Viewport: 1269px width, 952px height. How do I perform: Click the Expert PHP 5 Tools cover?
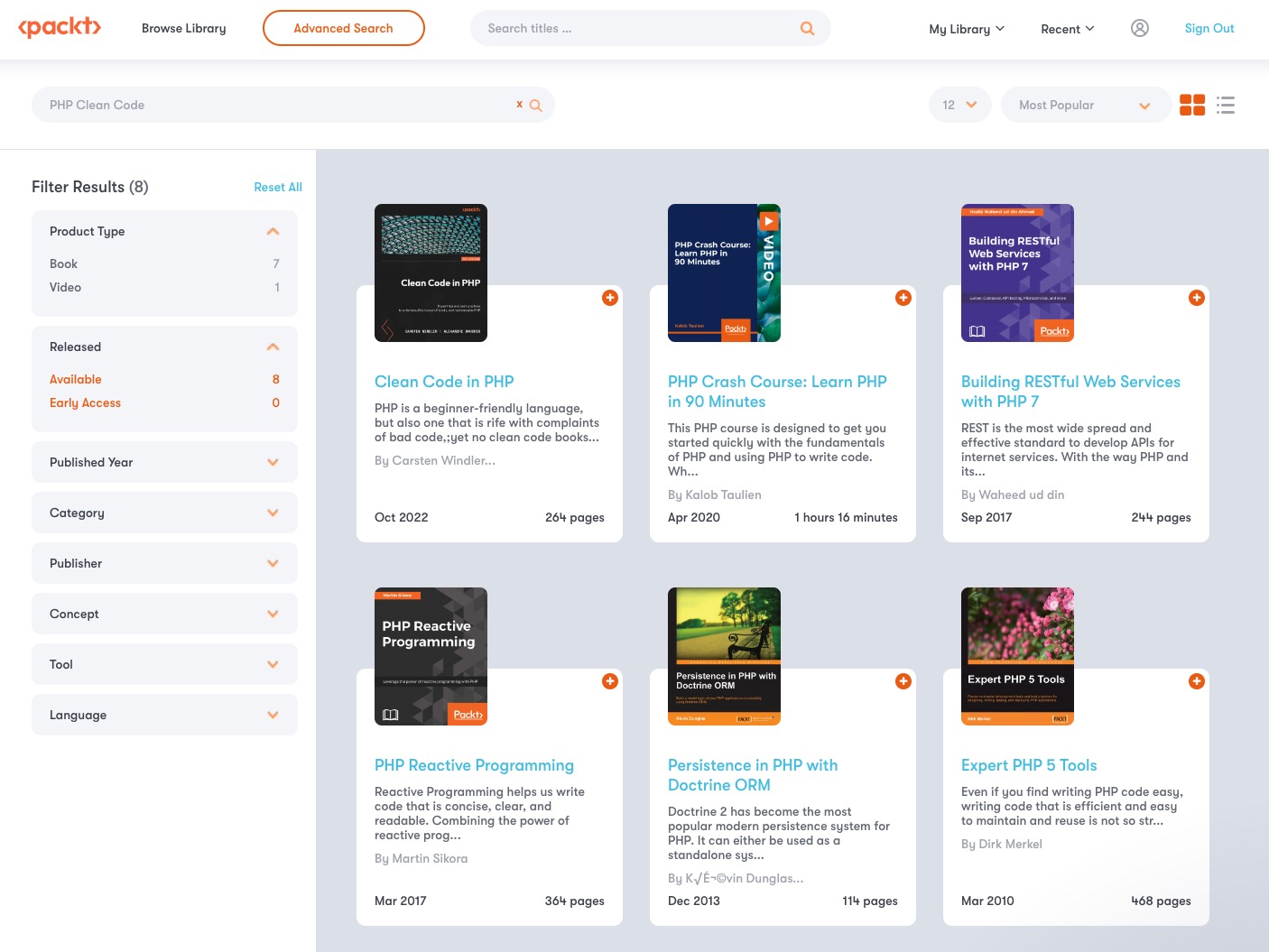point(1017,656)
